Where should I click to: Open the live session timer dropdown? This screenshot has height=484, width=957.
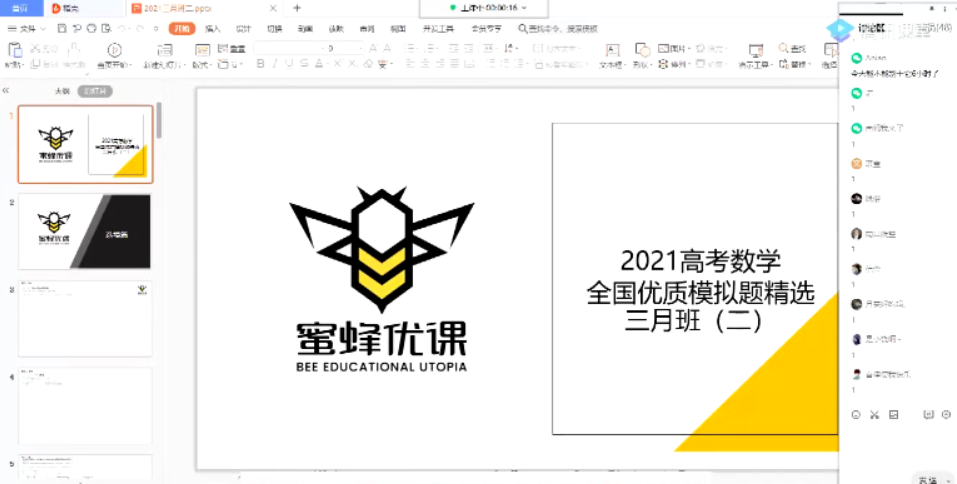point(524,8)
